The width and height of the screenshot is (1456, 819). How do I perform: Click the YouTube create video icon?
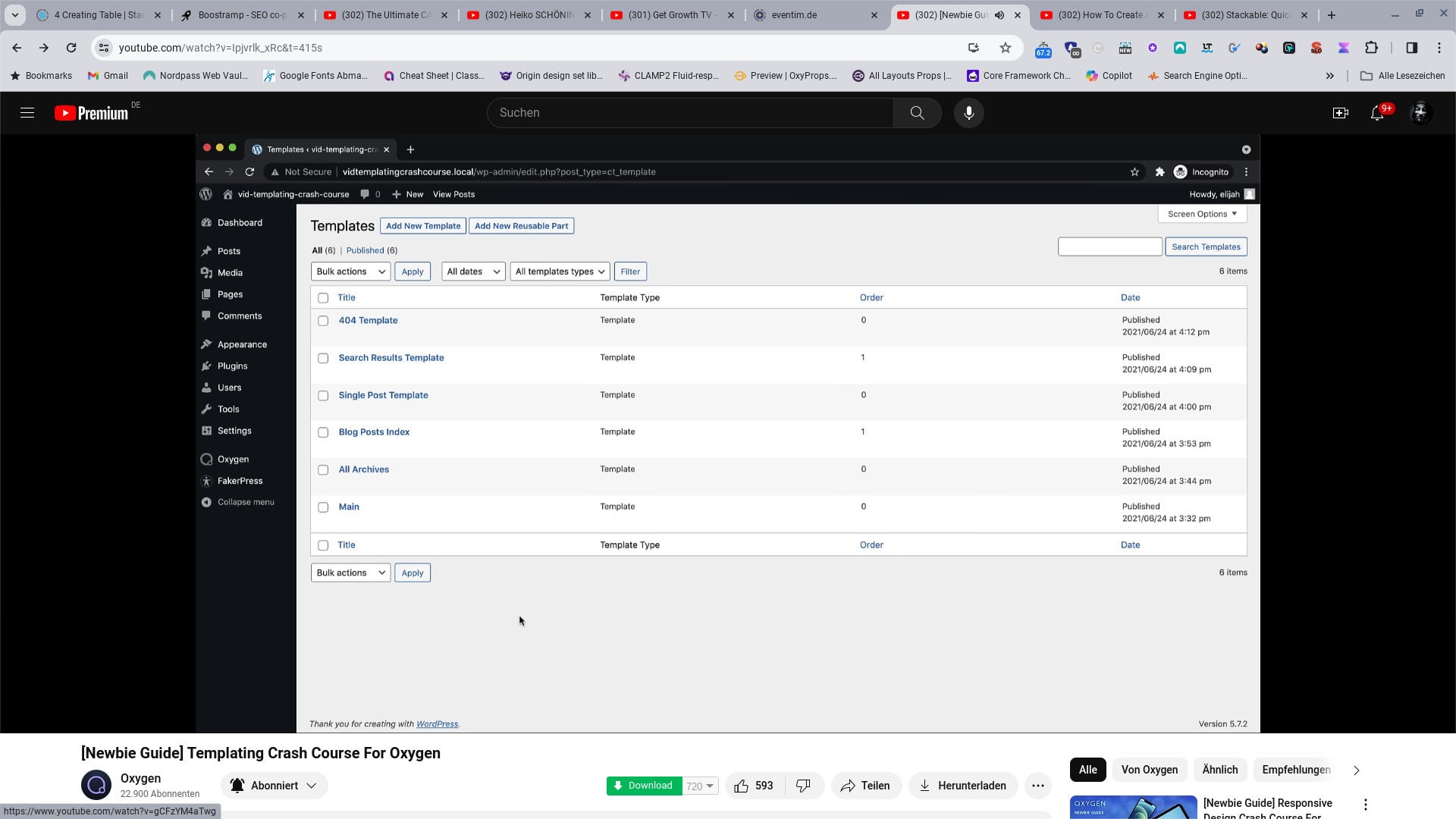[1340, 113]
